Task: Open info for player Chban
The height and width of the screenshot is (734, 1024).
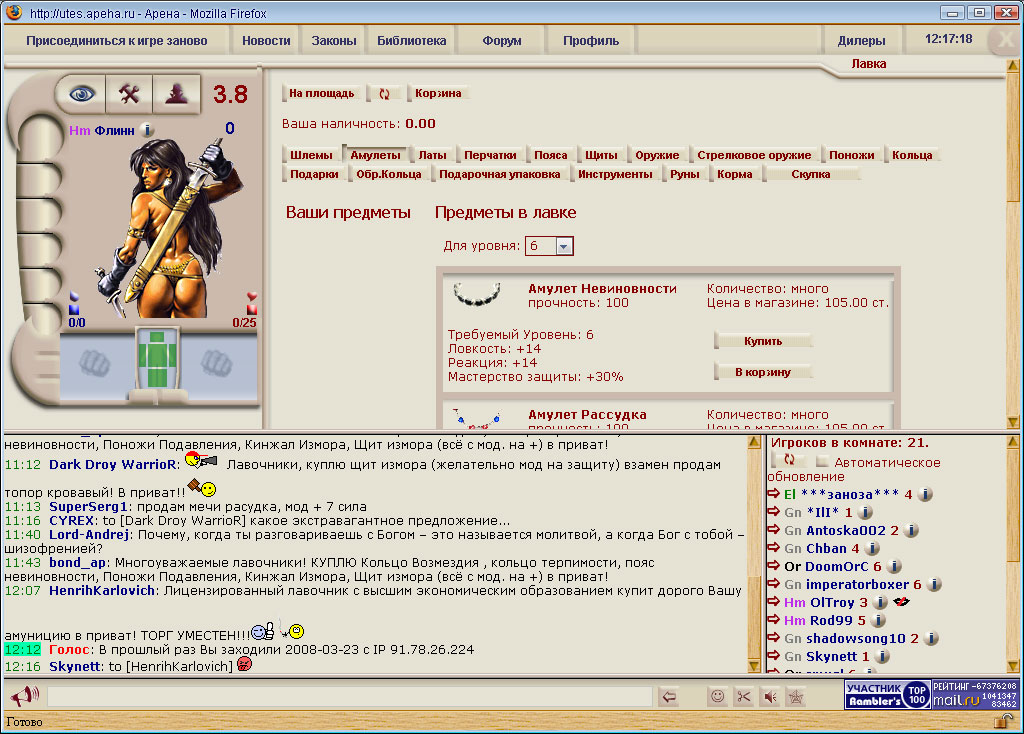Action: click(872, 549)
